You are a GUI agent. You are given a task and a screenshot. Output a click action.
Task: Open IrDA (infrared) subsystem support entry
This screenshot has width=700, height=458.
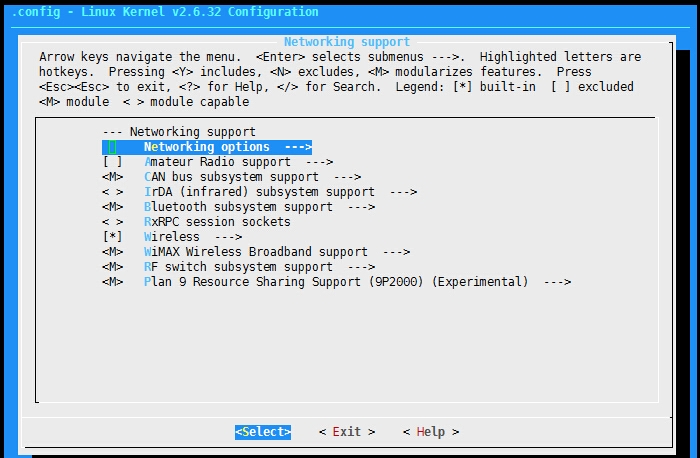pyautogui.click(x=259, y=192)
